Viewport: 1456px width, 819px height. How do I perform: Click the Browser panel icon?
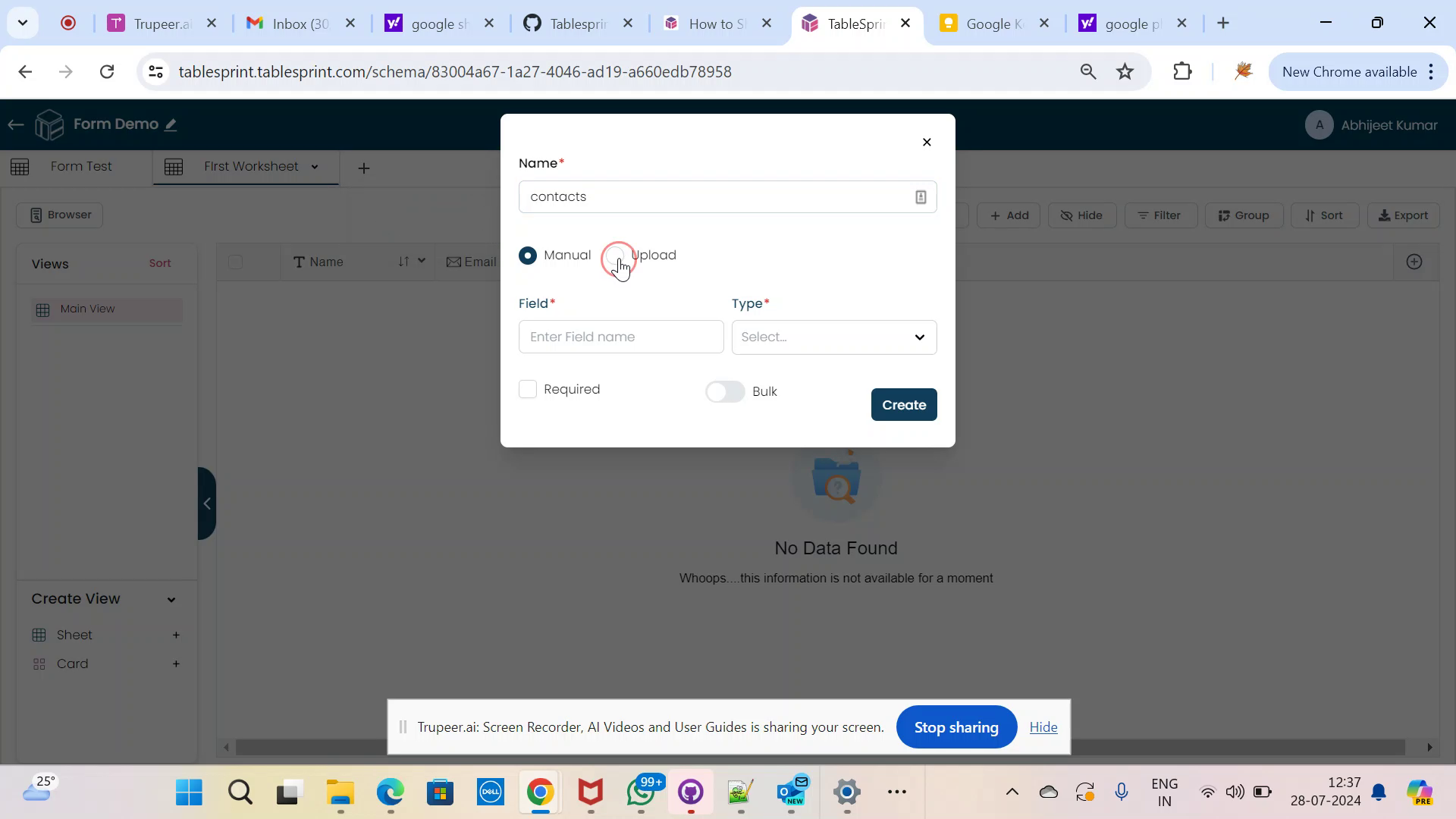click(36, 215)
